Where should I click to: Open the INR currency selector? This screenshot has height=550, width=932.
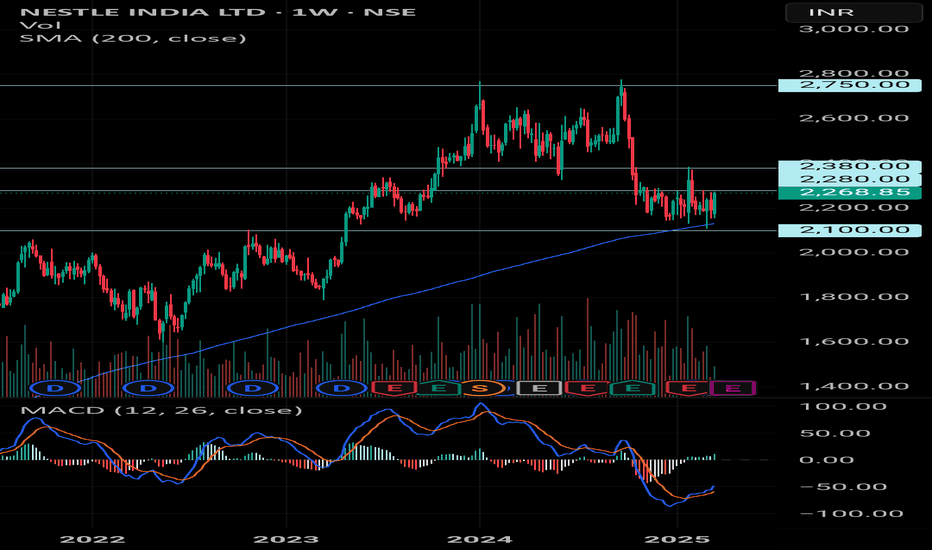854,12
